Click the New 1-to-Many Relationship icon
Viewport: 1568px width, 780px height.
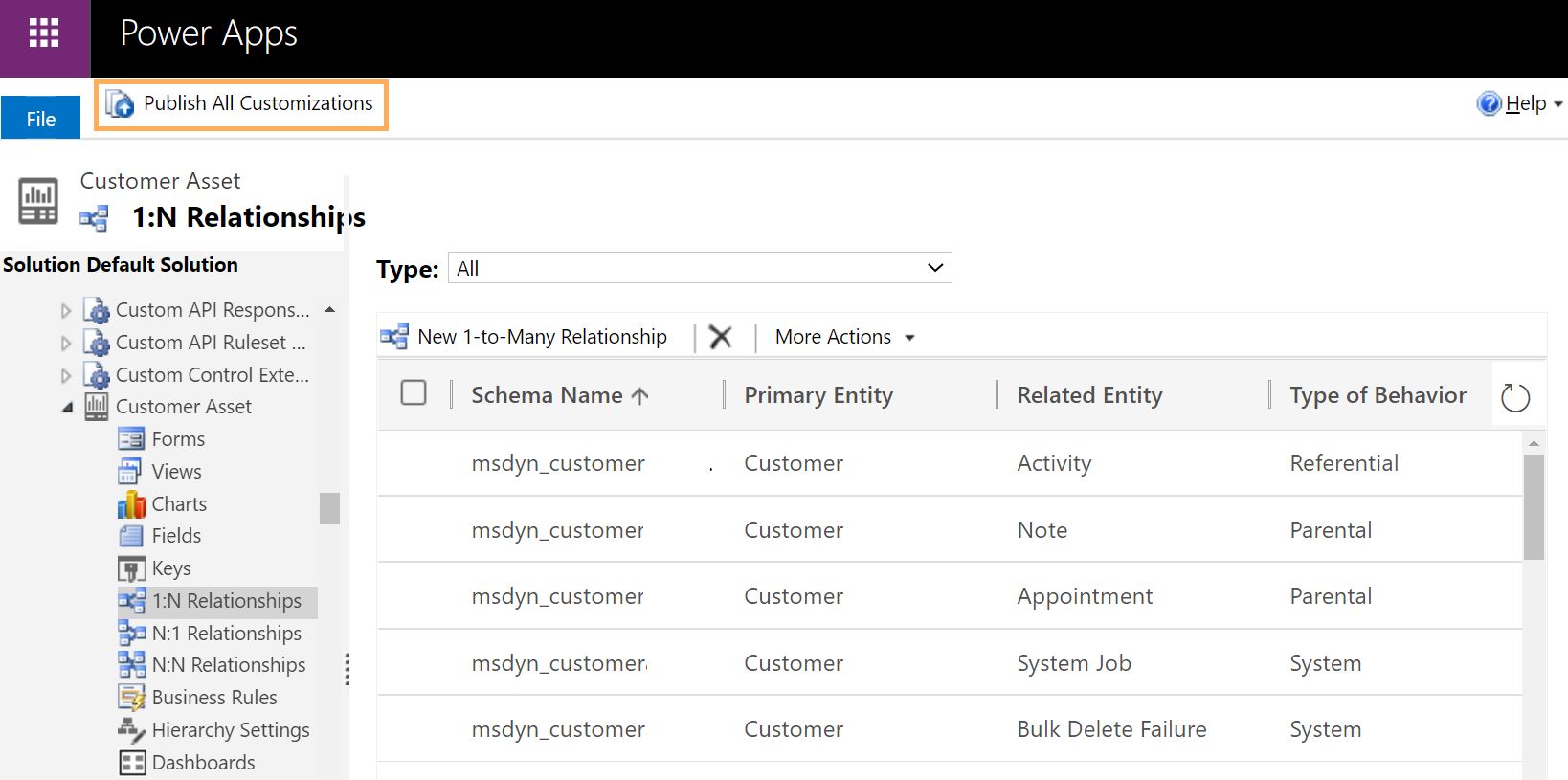[394, 337]
